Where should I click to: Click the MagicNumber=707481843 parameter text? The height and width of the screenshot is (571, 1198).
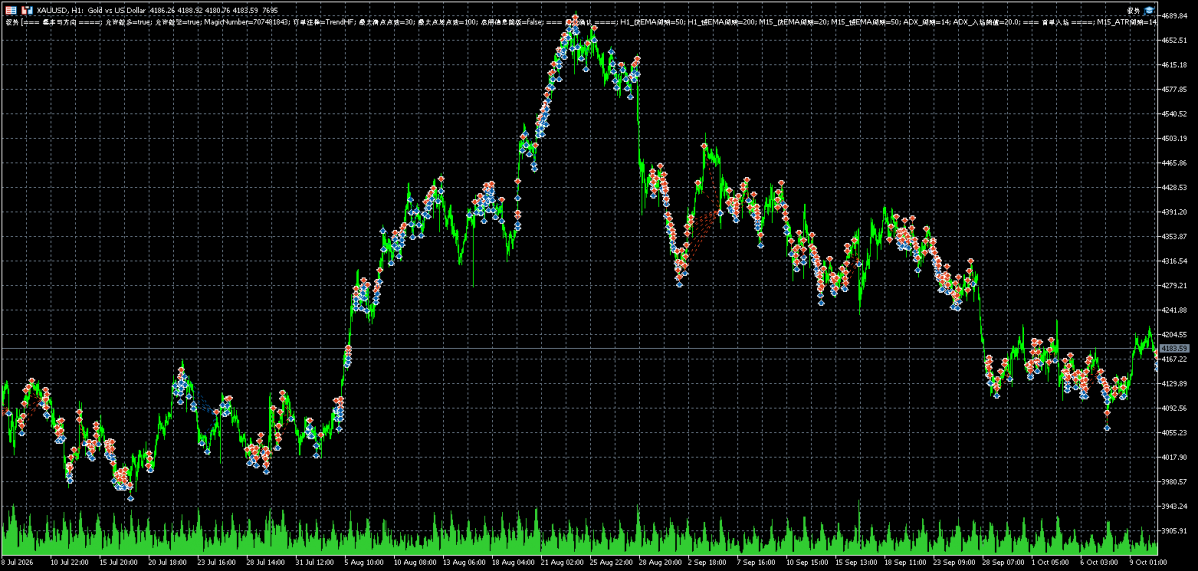tap(247, 22)
